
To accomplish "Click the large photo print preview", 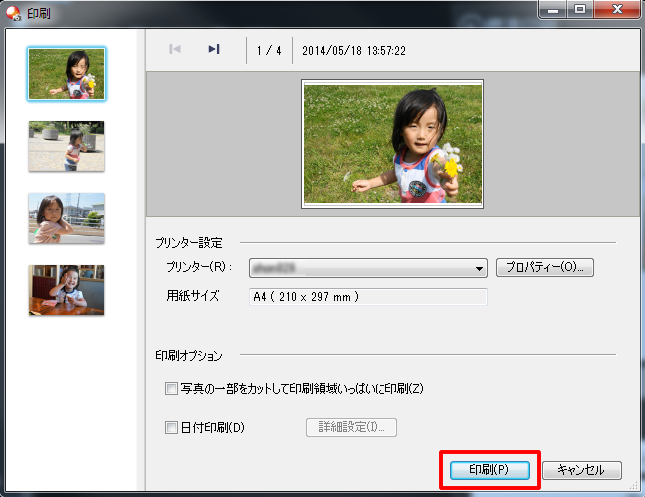I will click(x=392, y=144).
